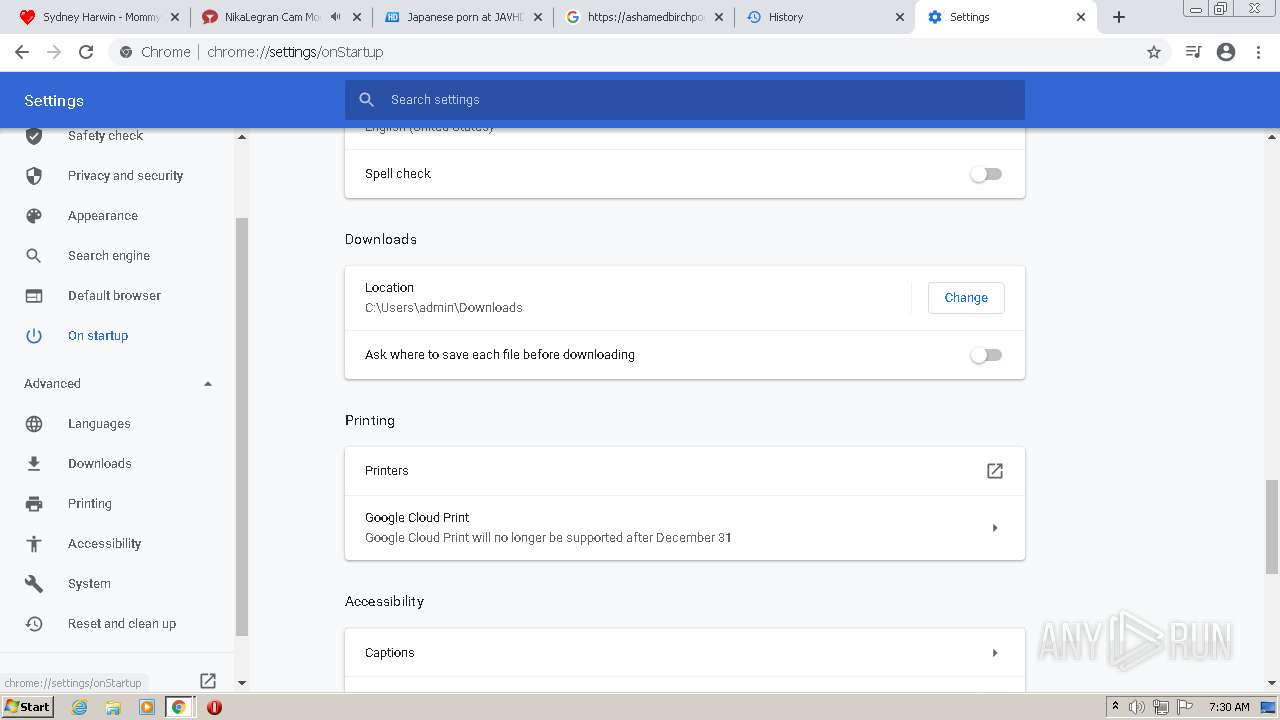Click the sidebar scrollbar up arrow
Viewport: 1280px width, 720px height.
click(241, 137)
